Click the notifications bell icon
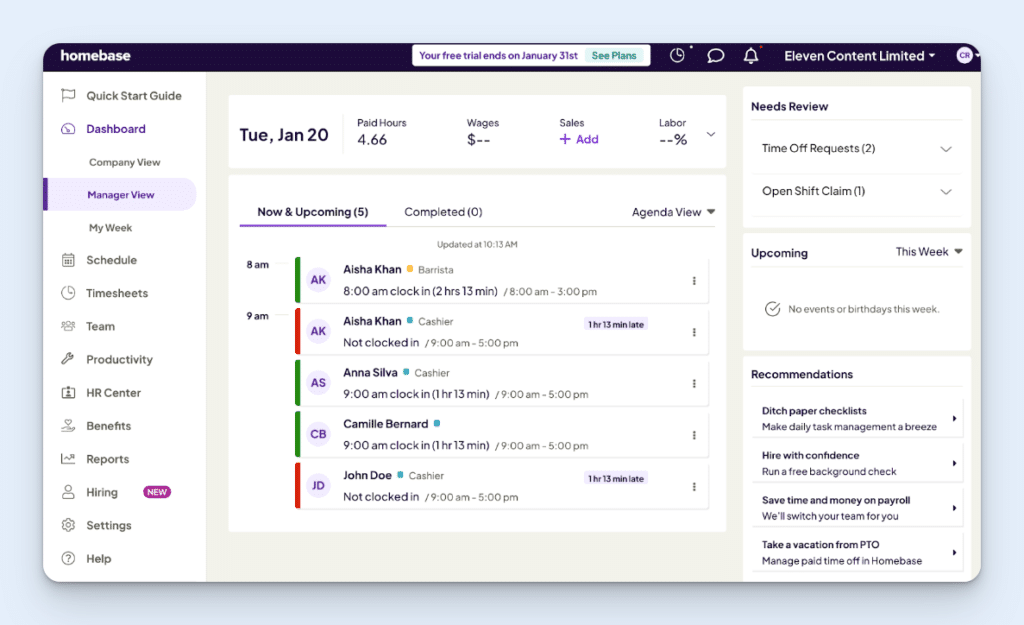This screenshot has width=1024, height=625. point(751,56)
